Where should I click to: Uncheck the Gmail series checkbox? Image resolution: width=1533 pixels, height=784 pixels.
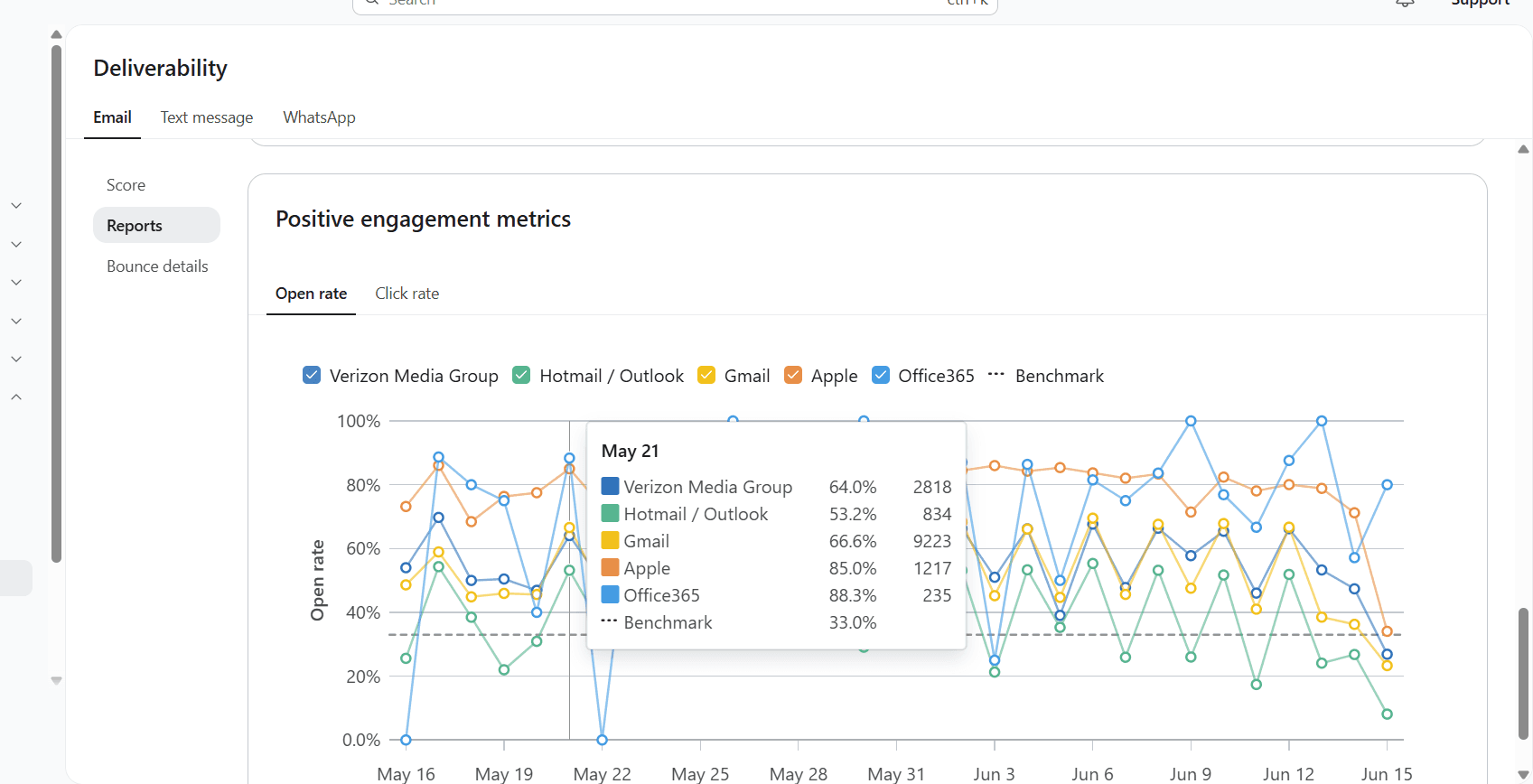(x=706, y=375)
